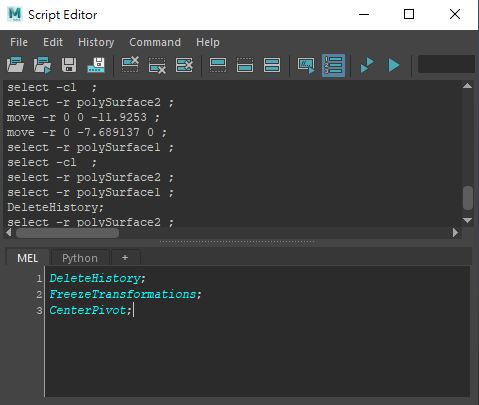
Task: Click the Execute All double-arrow icon
Action: pos(367,65)
